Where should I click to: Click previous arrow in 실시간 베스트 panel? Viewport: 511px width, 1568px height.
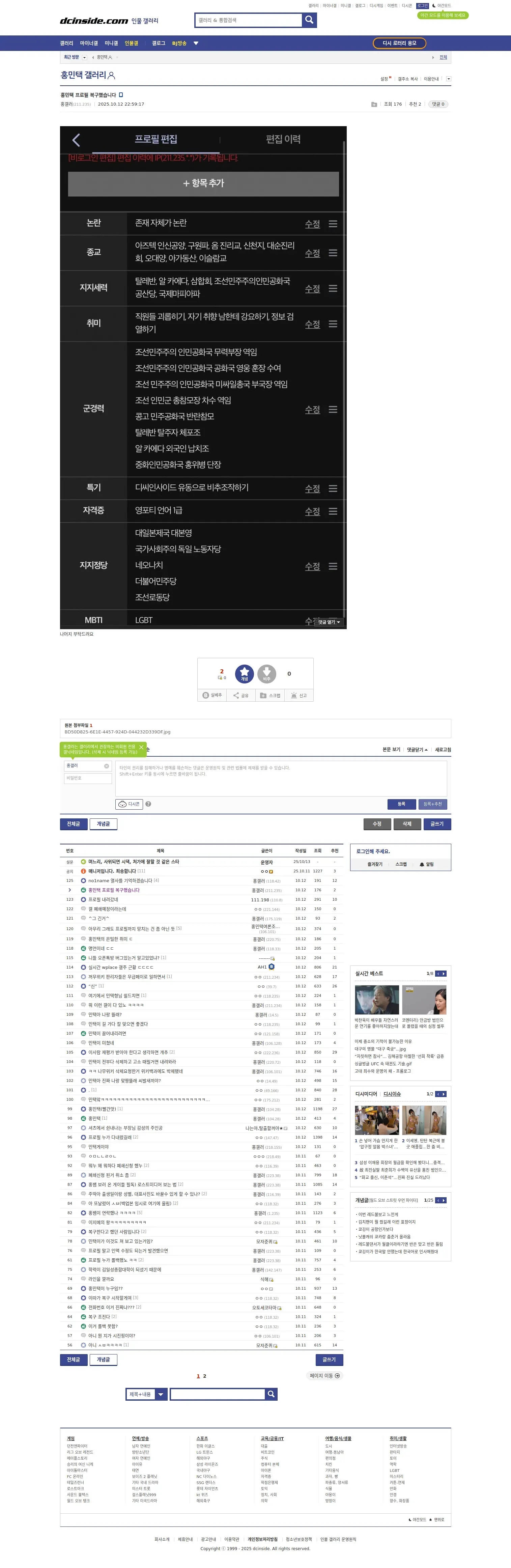(438, 973)
